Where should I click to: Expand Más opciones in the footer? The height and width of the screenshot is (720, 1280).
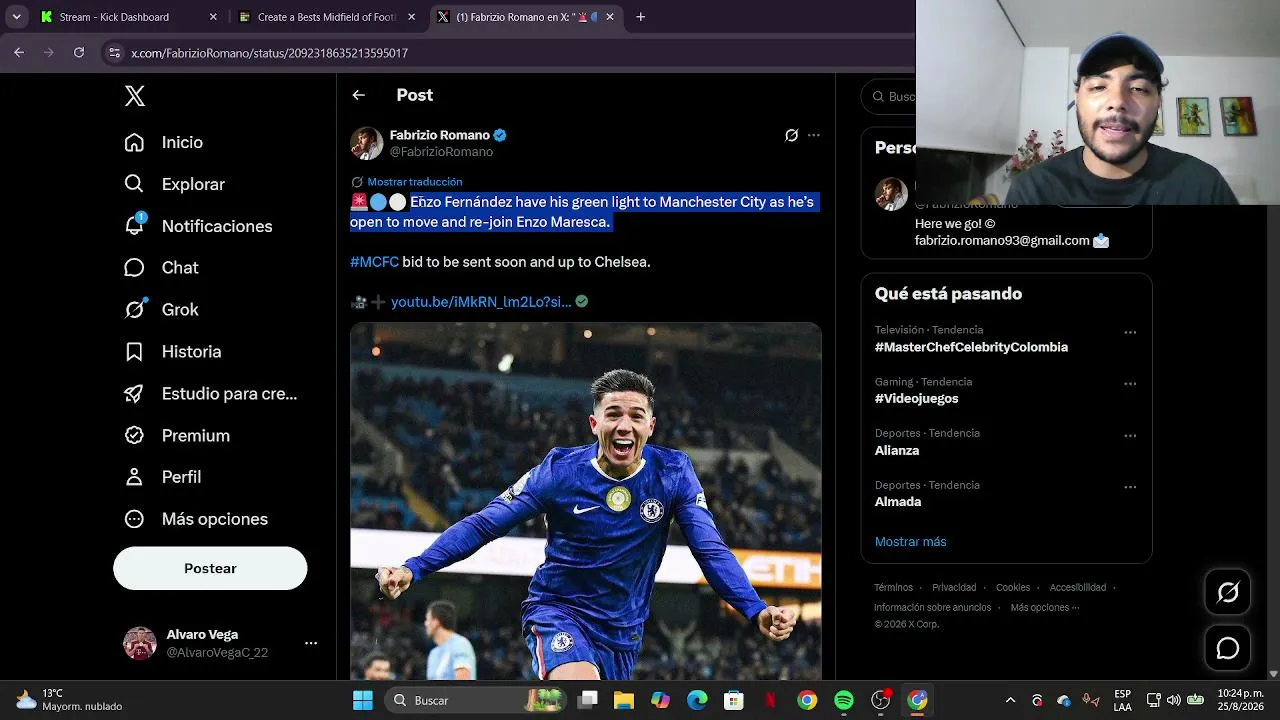(x=1045, y=608)
